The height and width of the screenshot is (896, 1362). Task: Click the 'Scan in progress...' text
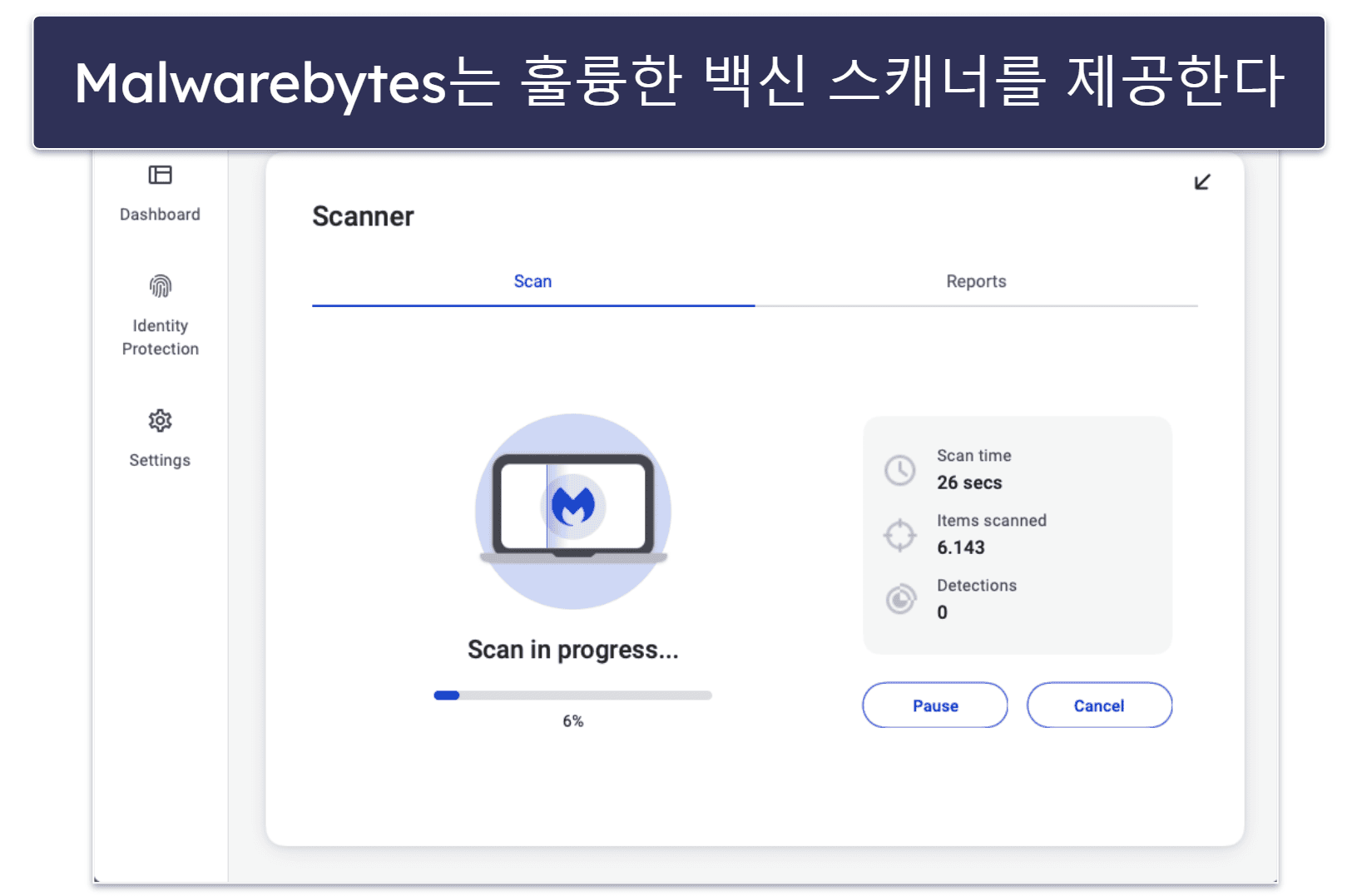click(x=572, y=650)
